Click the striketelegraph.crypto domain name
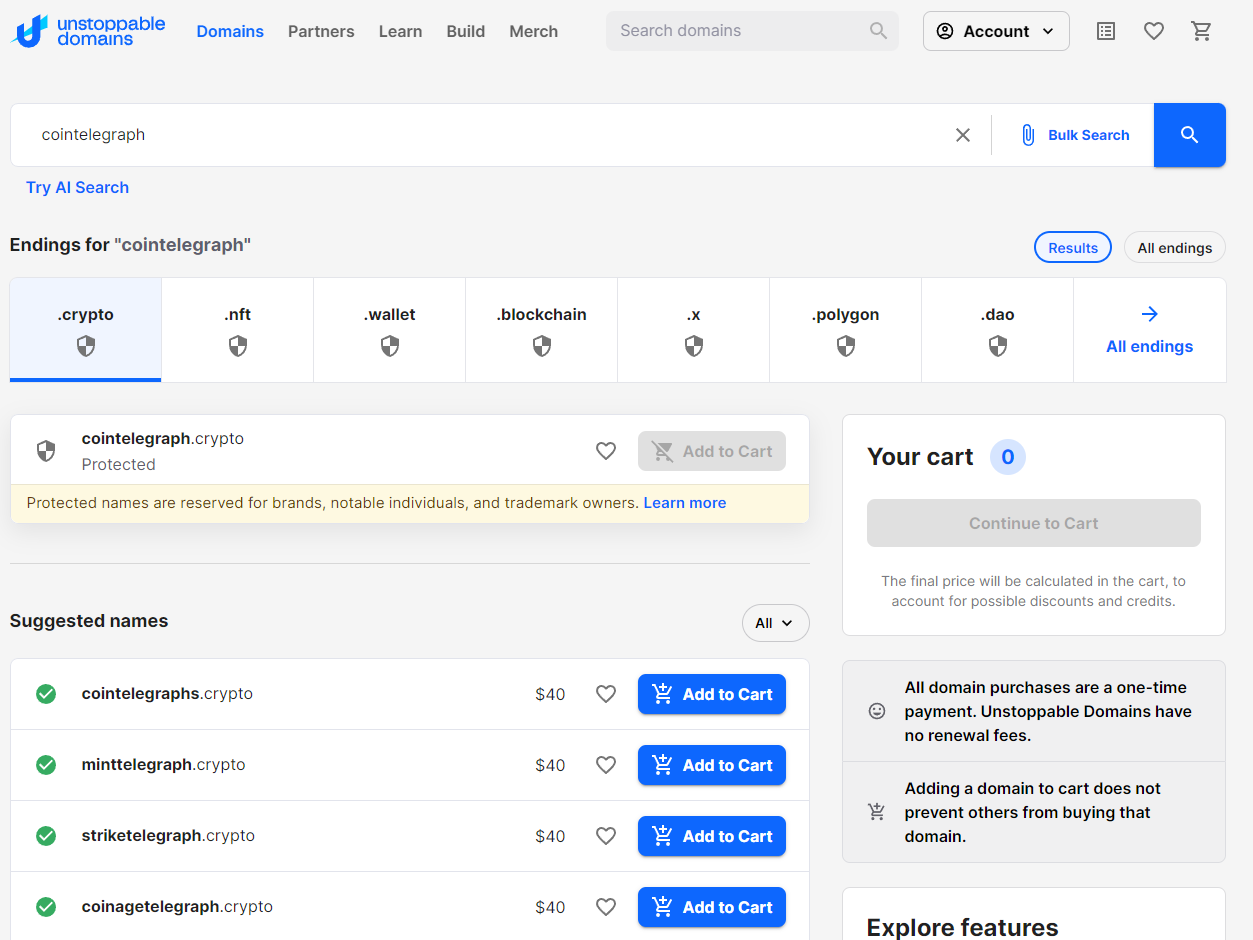 168,836
